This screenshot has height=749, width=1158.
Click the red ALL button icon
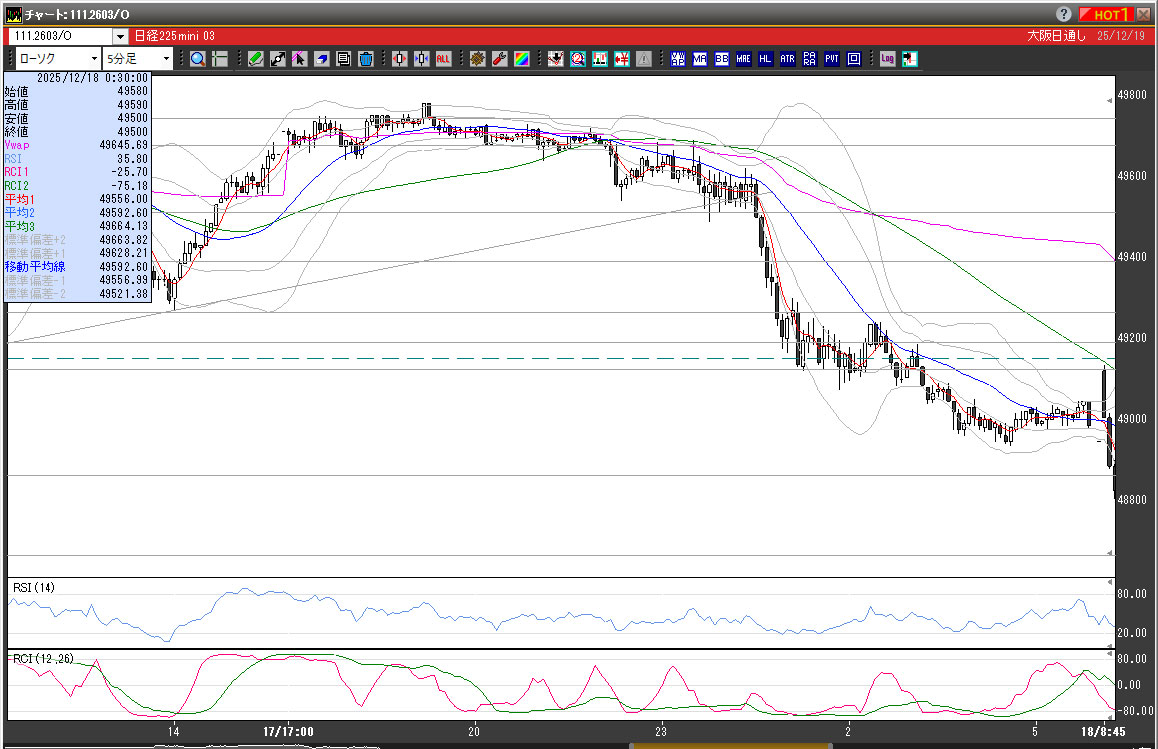point(443,59)
